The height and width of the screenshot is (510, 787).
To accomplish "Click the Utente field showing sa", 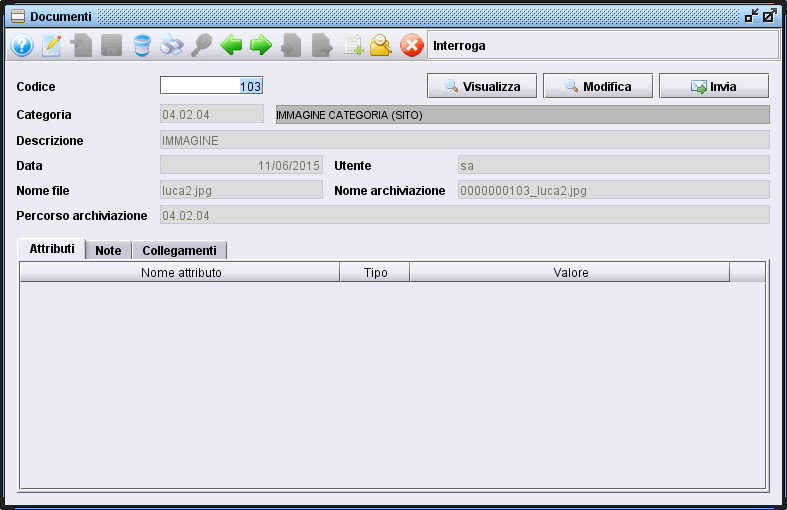I will coord(613,165).
